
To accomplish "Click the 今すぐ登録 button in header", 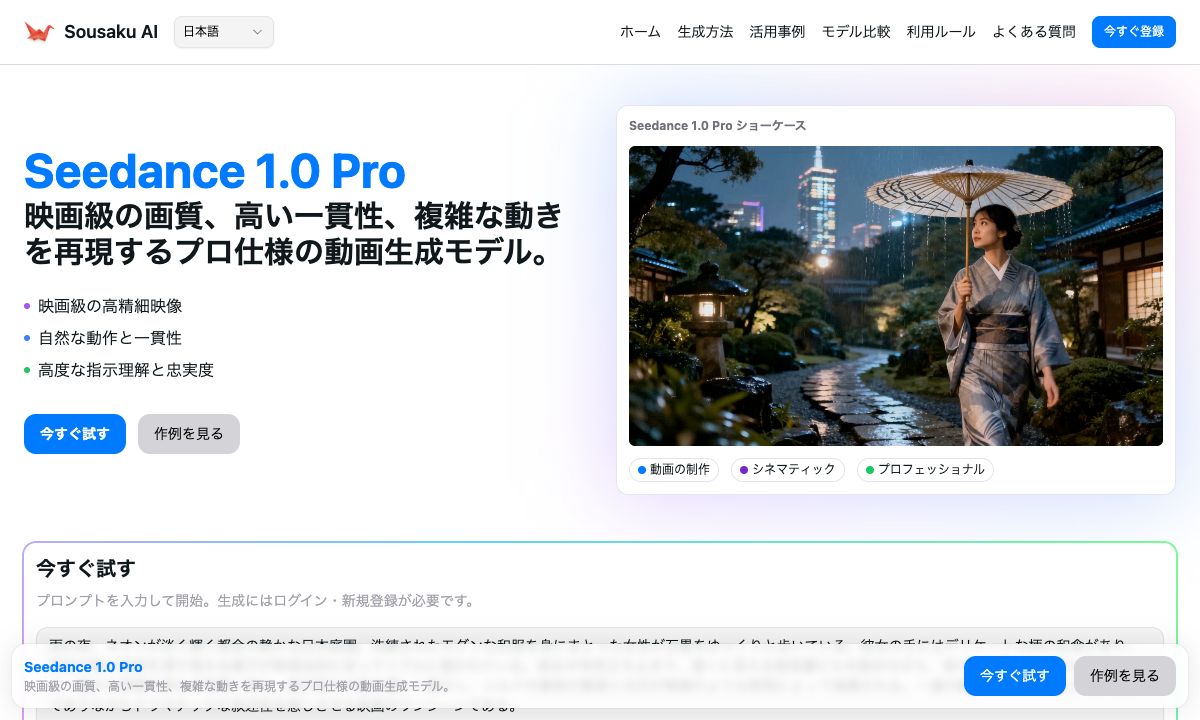I will 1134,32.
